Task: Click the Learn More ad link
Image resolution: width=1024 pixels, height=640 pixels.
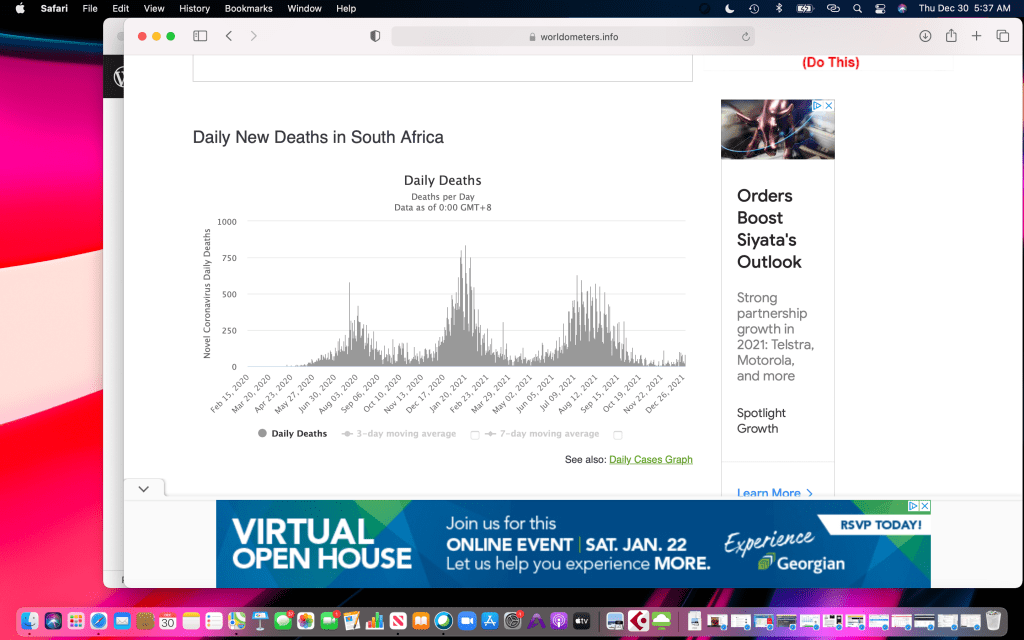Action: pos(774,492)
